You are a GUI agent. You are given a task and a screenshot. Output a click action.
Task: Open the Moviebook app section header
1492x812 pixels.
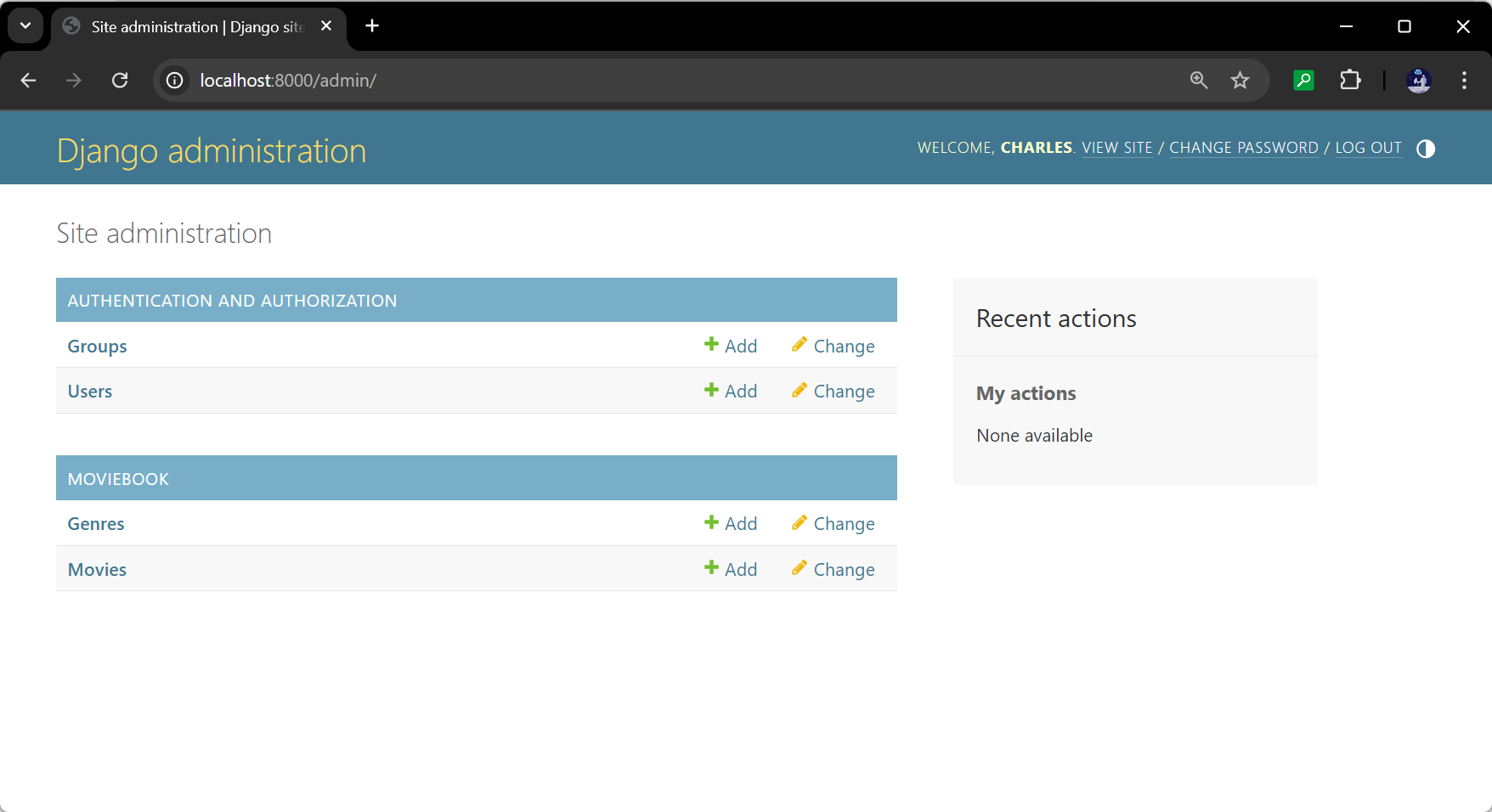point(118,479)
